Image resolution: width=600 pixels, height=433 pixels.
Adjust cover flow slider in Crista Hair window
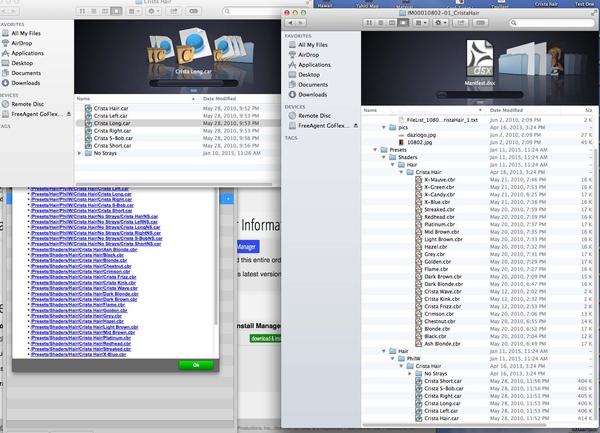194,83
